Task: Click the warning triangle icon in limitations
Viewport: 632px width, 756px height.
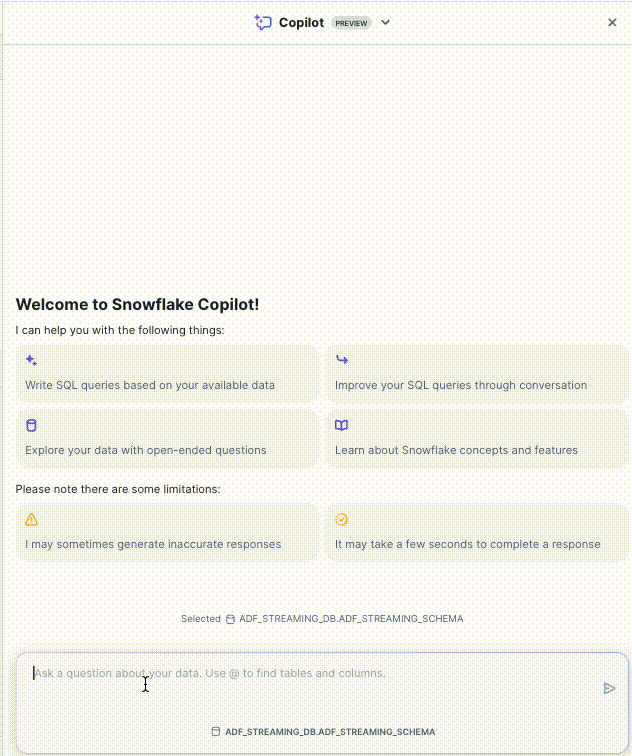Action: 31,519
